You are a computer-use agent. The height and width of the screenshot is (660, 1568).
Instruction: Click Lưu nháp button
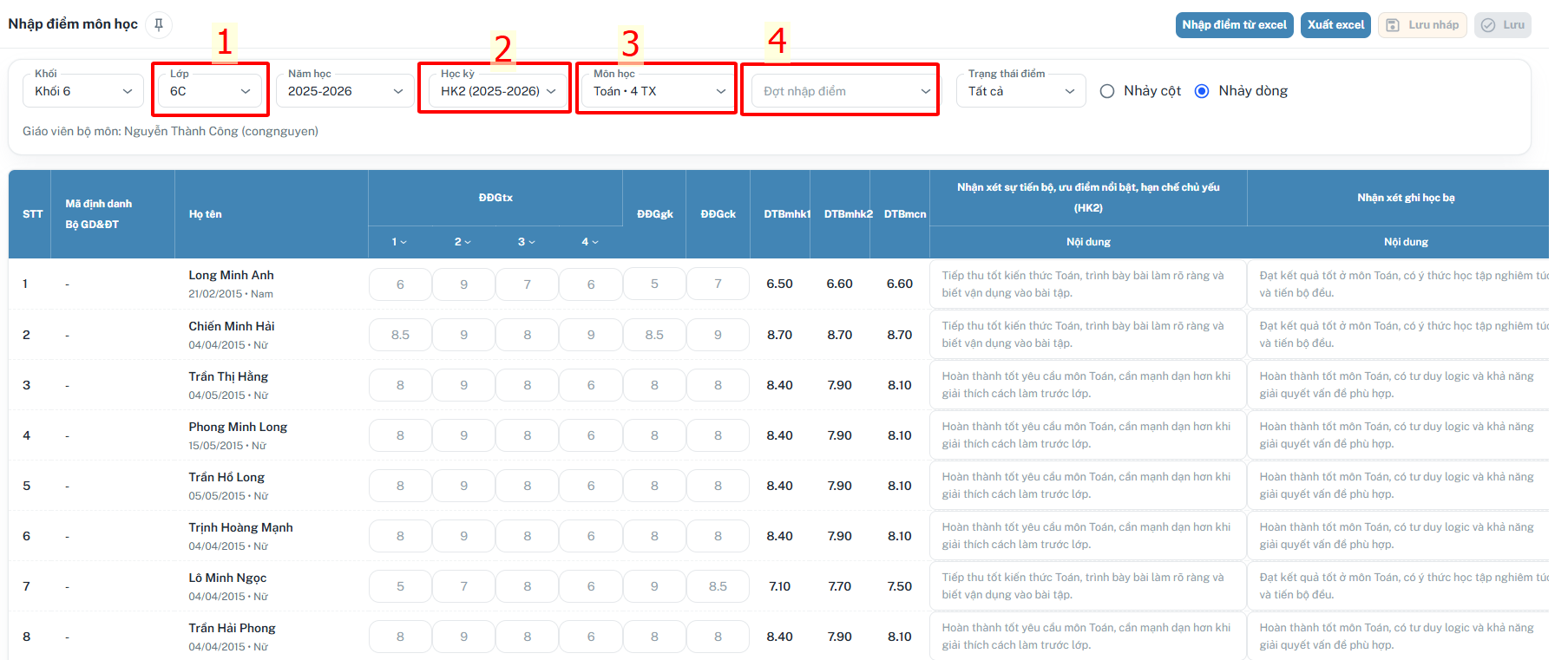(1422, 25)
